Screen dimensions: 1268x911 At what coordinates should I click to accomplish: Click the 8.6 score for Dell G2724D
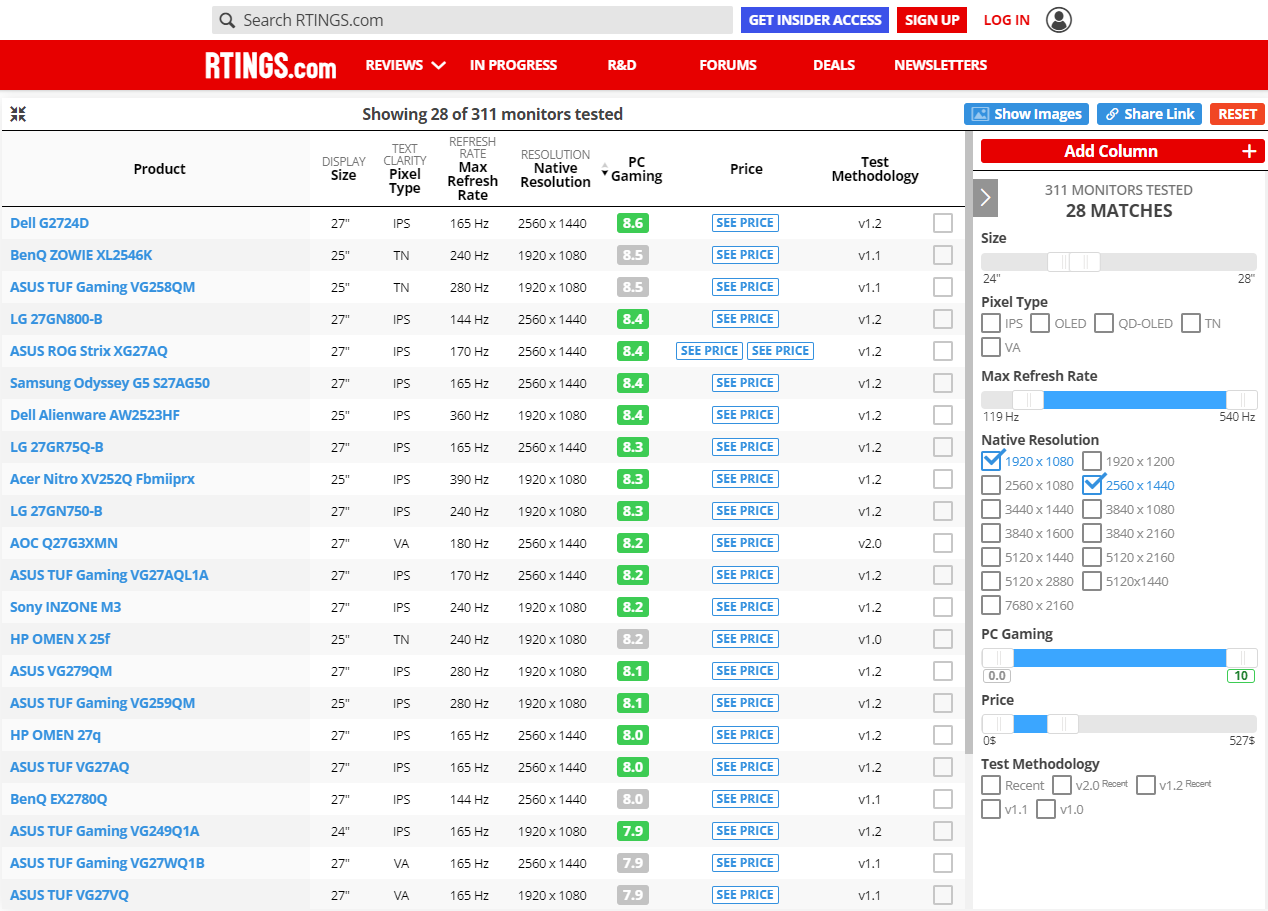coord(633,223)
